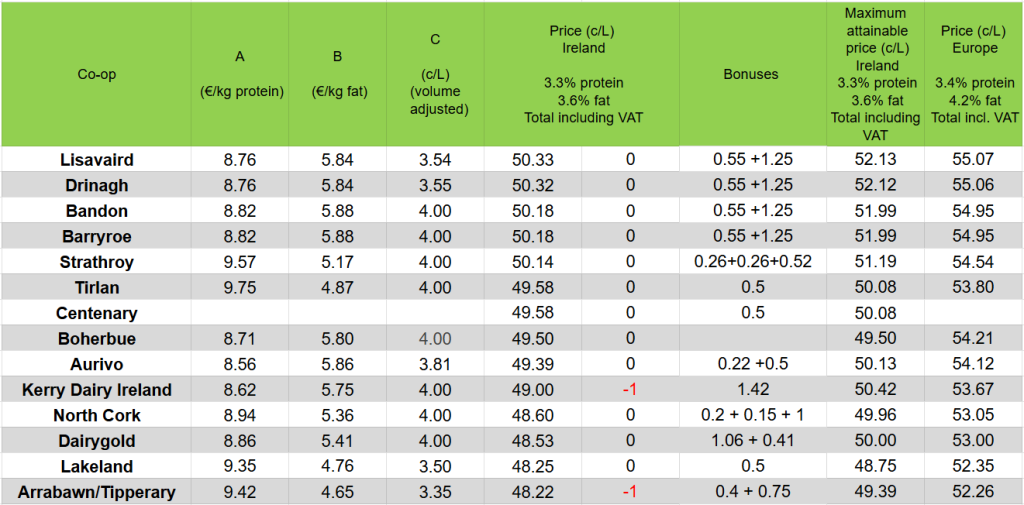Click the Centenary row name
This screenshot has width=1024, height=505.
pos(96,313)
